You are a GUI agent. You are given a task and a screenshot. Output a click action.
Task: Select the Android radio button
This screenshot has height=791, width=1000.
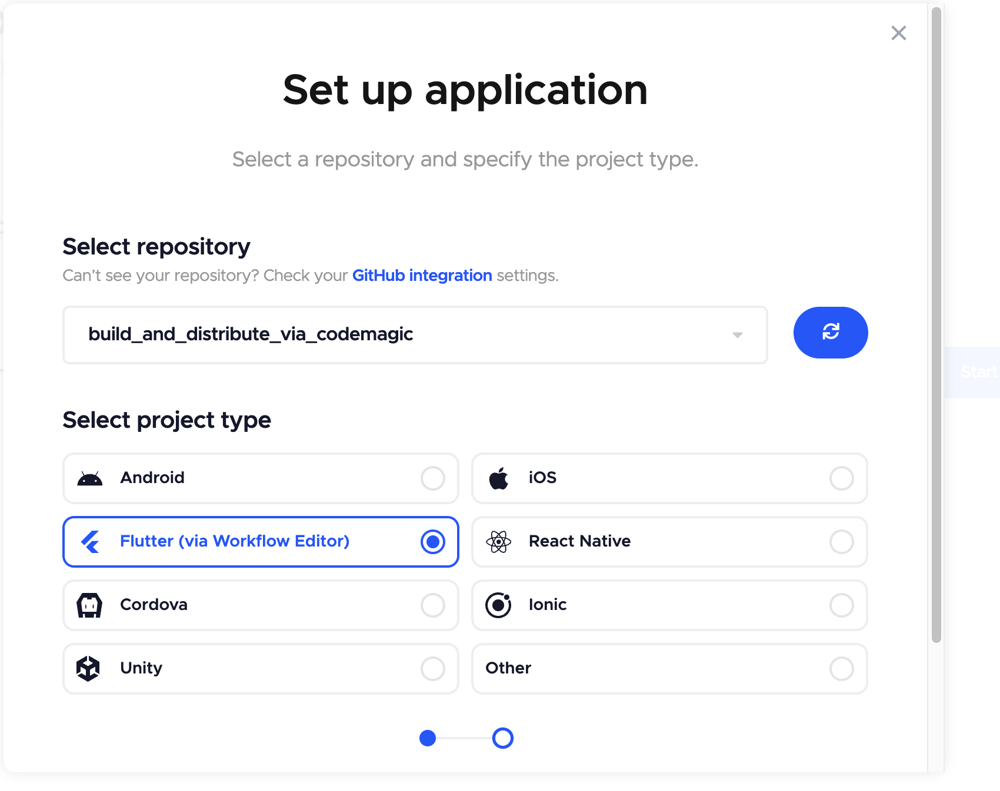point(432,478)
